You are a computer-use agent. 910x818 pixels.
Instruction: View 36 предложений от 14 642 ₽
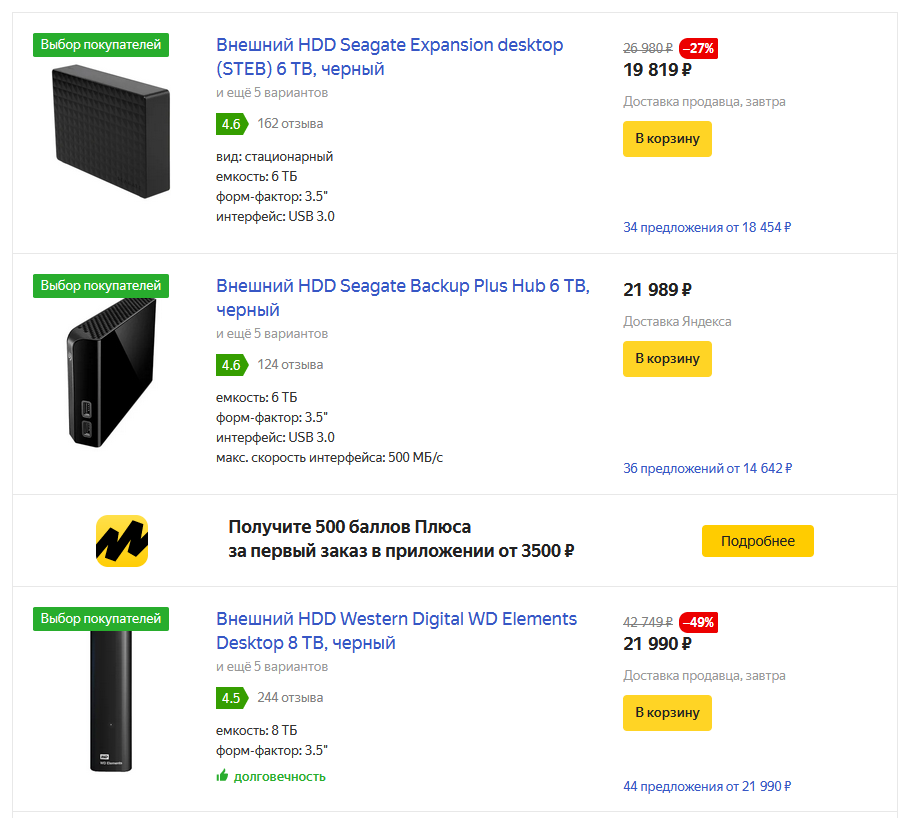pos(707,468)
